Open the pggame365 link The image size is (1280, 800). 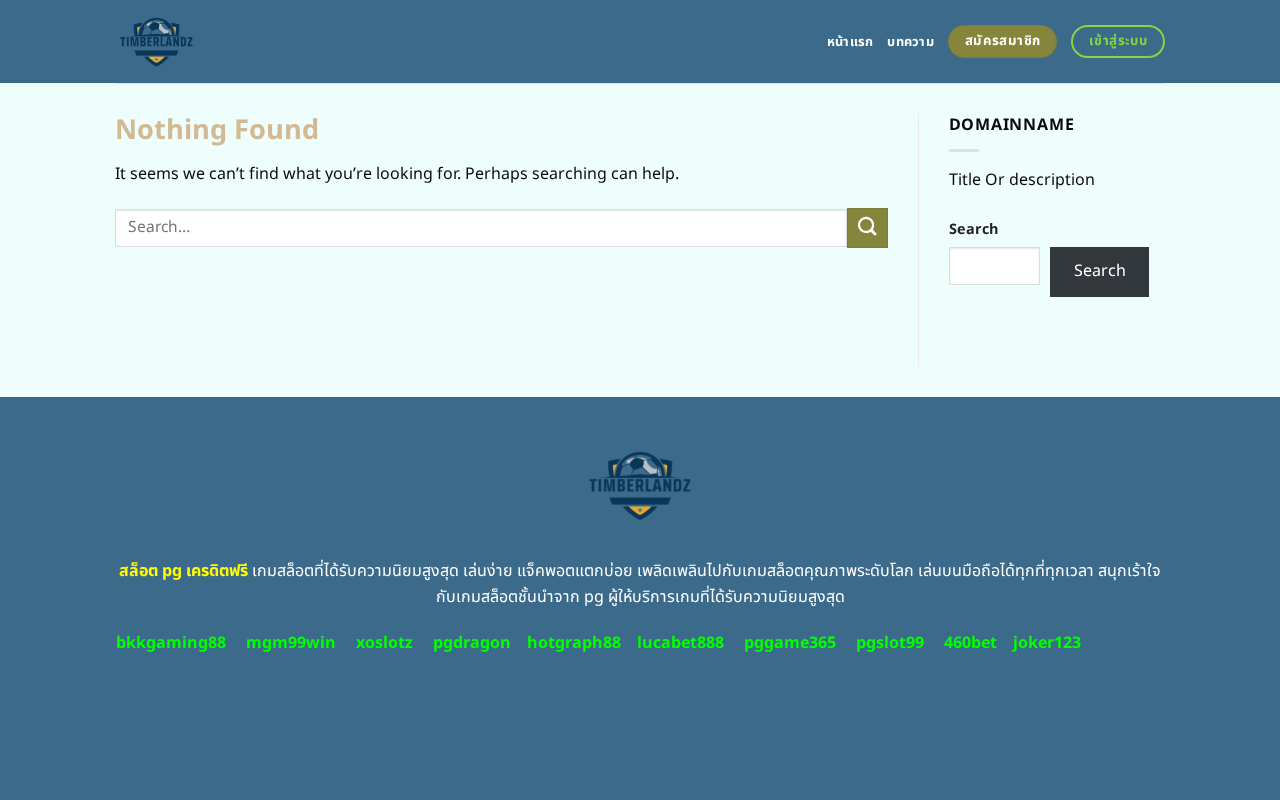790,643
